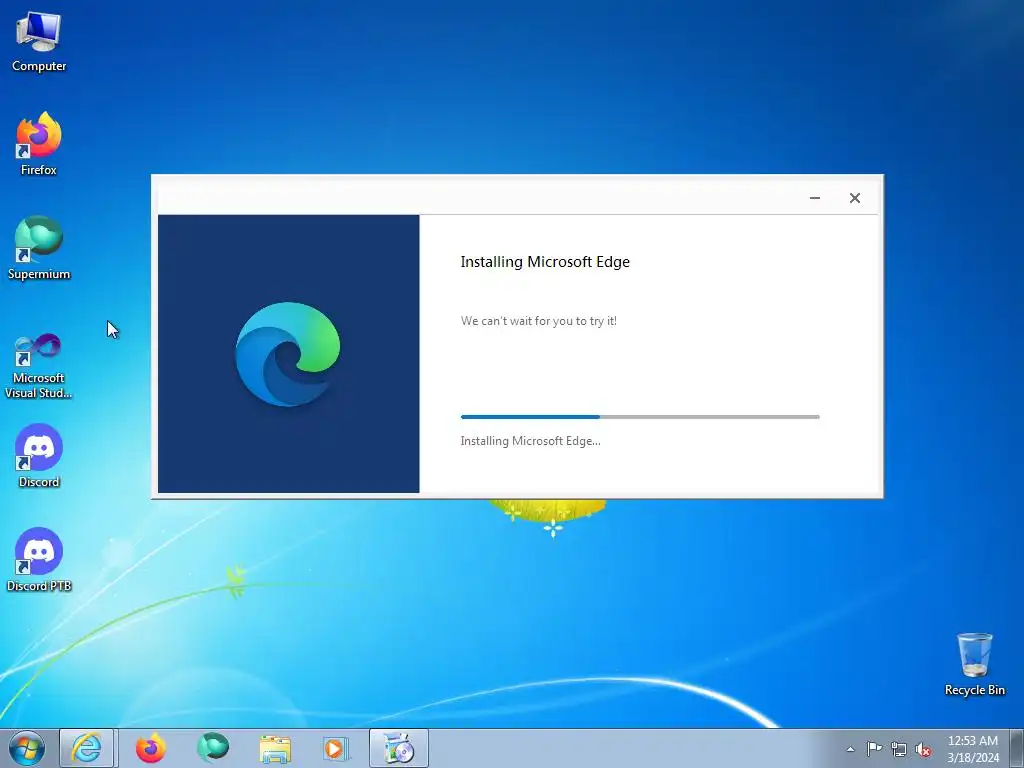Open the clock showing 12:53 AM
Viewport: 1024px width, 768px height.
[973, 748]
